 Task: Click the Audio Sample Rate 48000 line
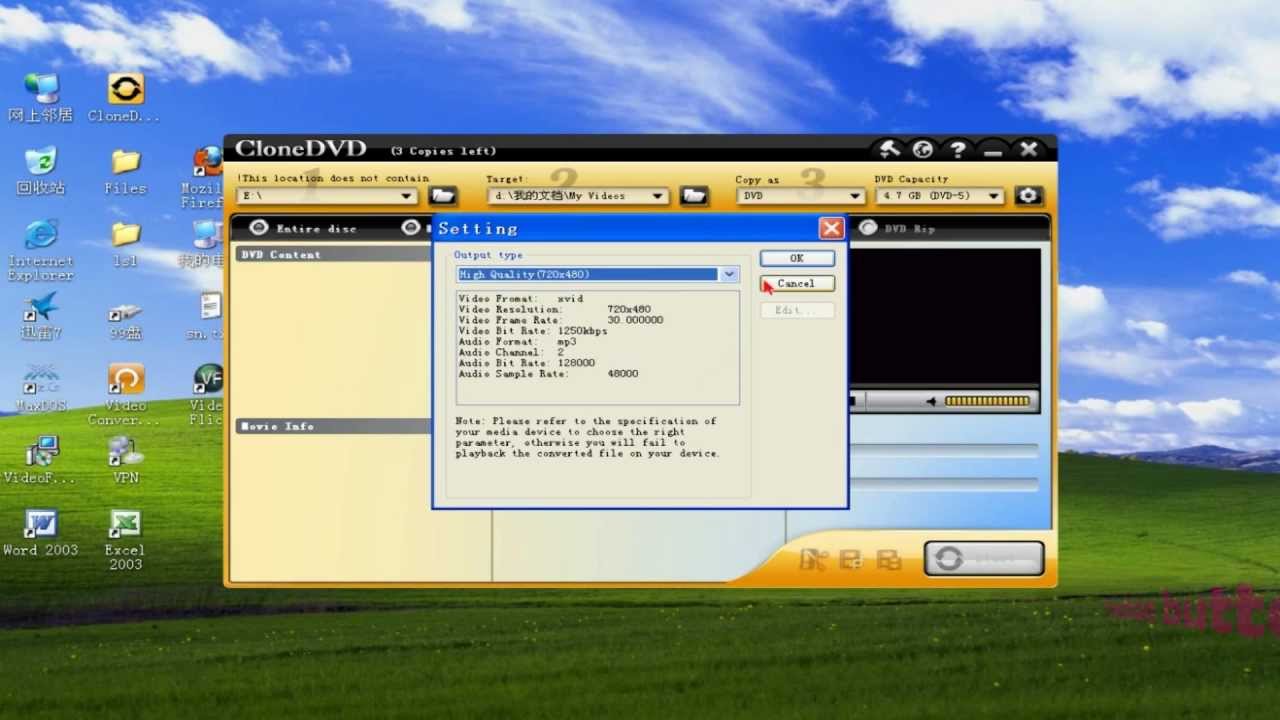548,374
